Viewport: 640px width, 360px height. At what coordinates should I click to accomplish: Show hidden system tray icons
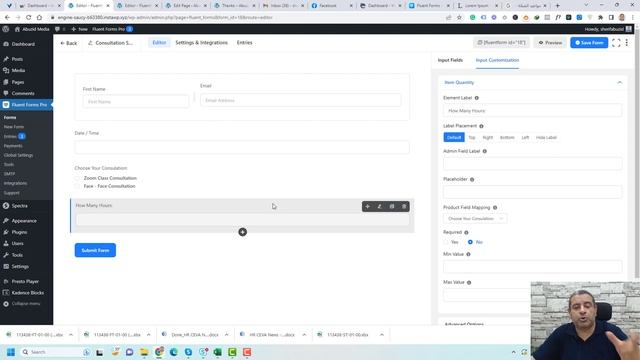point(513,352)
